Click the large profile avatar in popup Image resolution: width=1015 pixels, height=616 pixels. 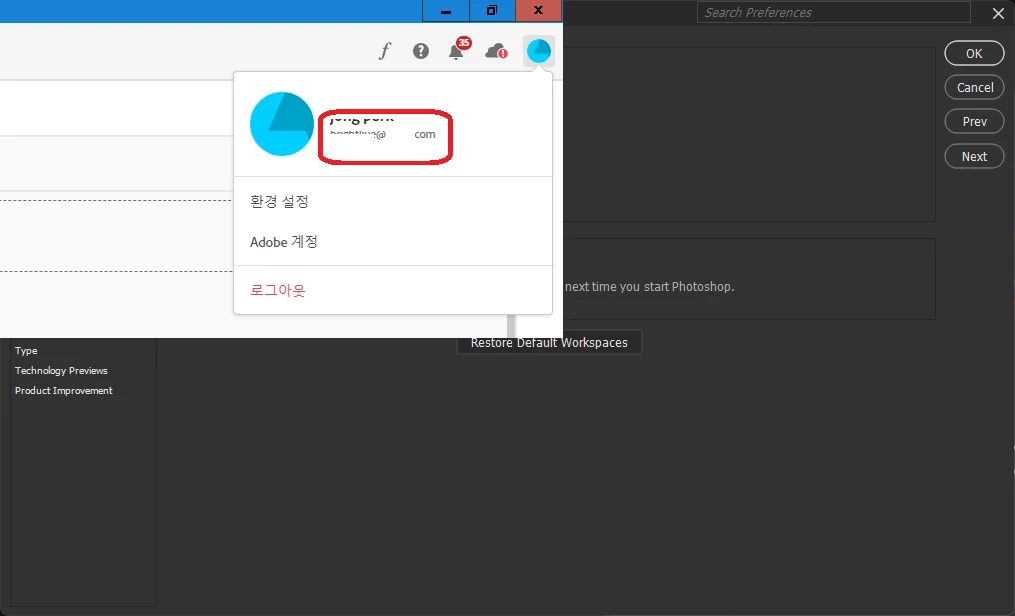[282, 124]
